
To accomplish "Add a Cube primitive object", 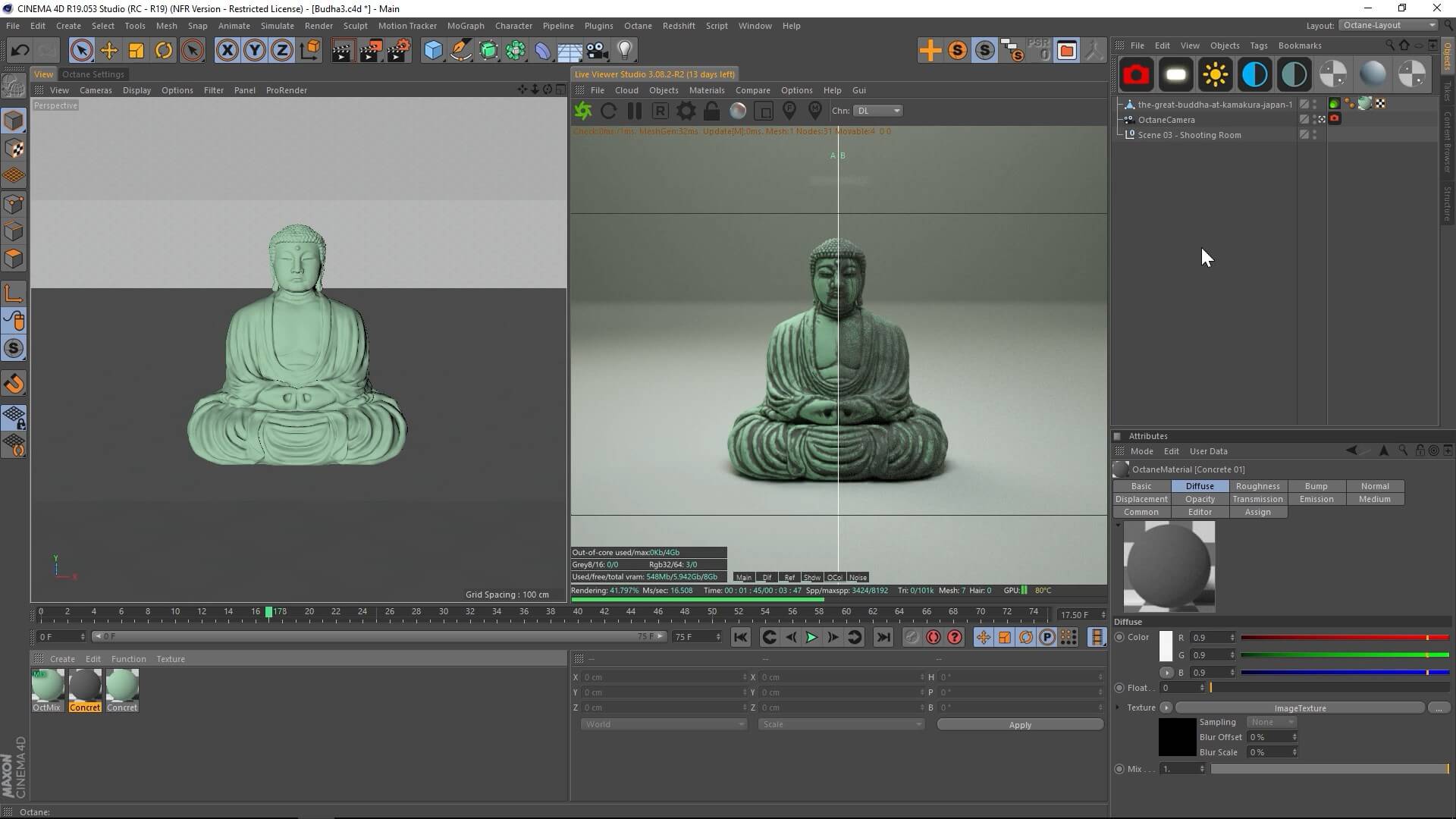I will click(432, 51).
